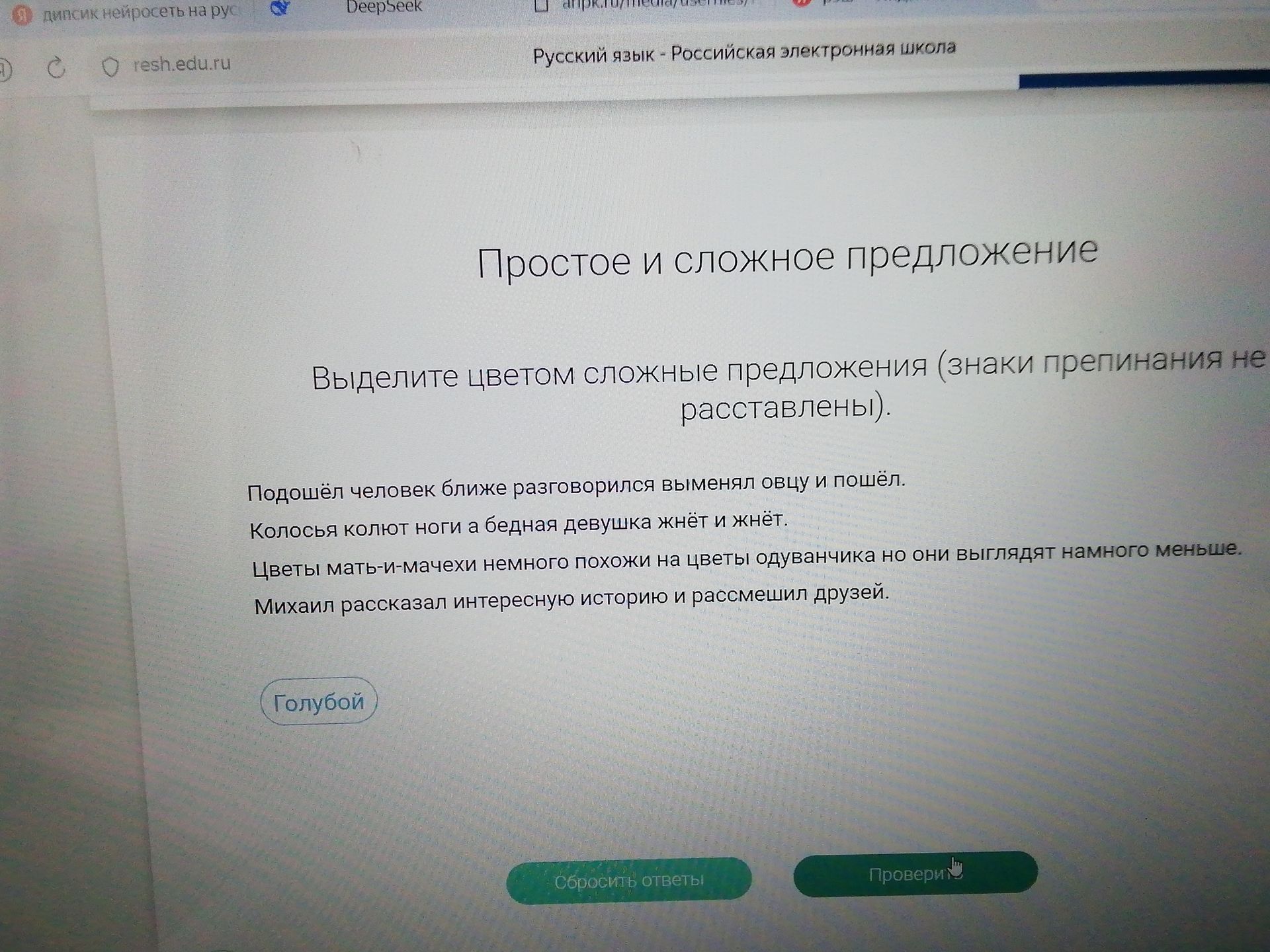Screen dimensions: 1270x952
Task: Select sentence "Колосья колют ноги а бедная девушка…"
Action: tap(519, 524)
